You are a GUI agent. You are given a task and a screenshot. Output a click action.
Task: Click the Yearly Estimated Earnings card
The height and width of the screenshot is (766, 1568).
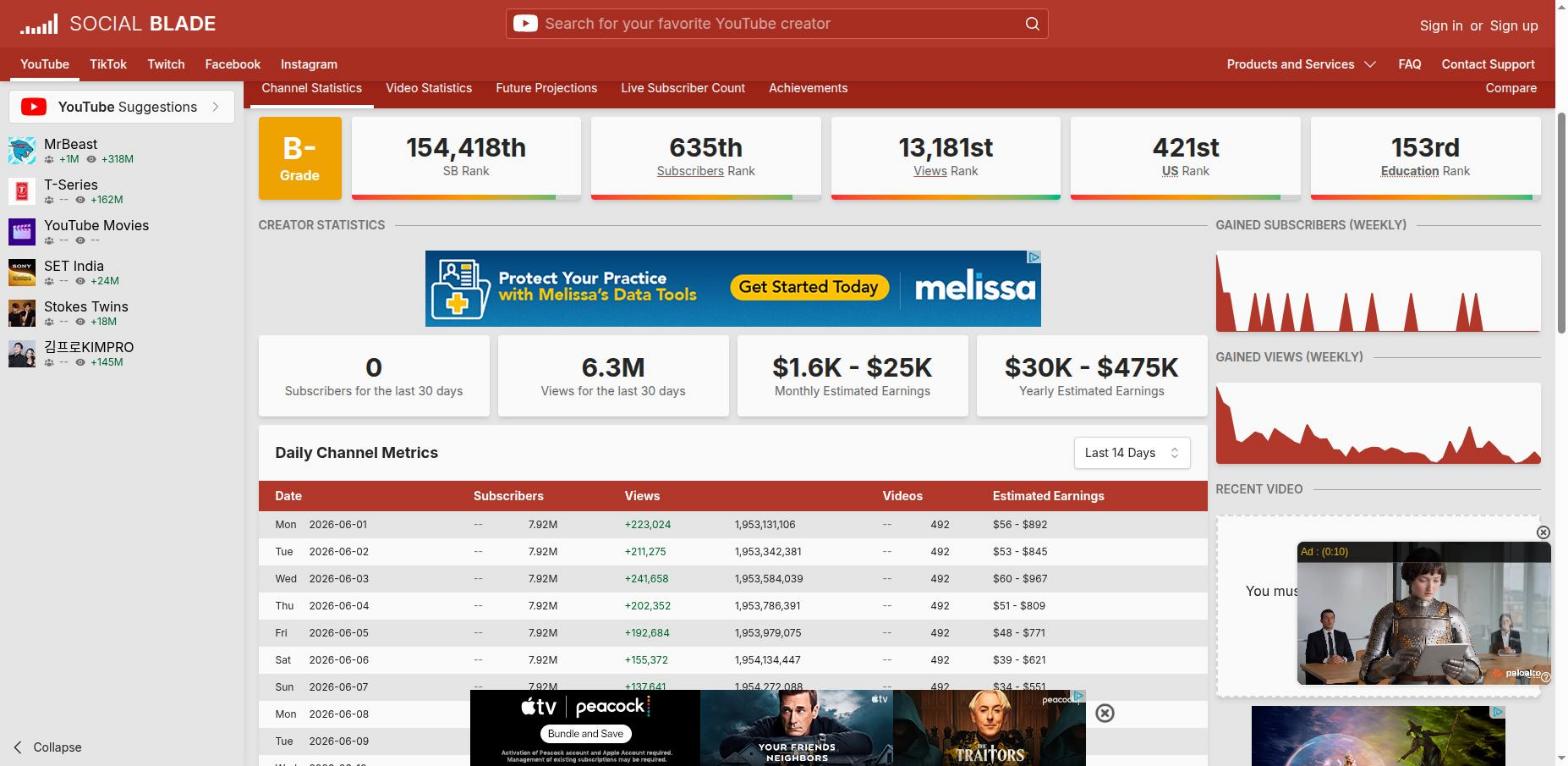(1092, 376)
